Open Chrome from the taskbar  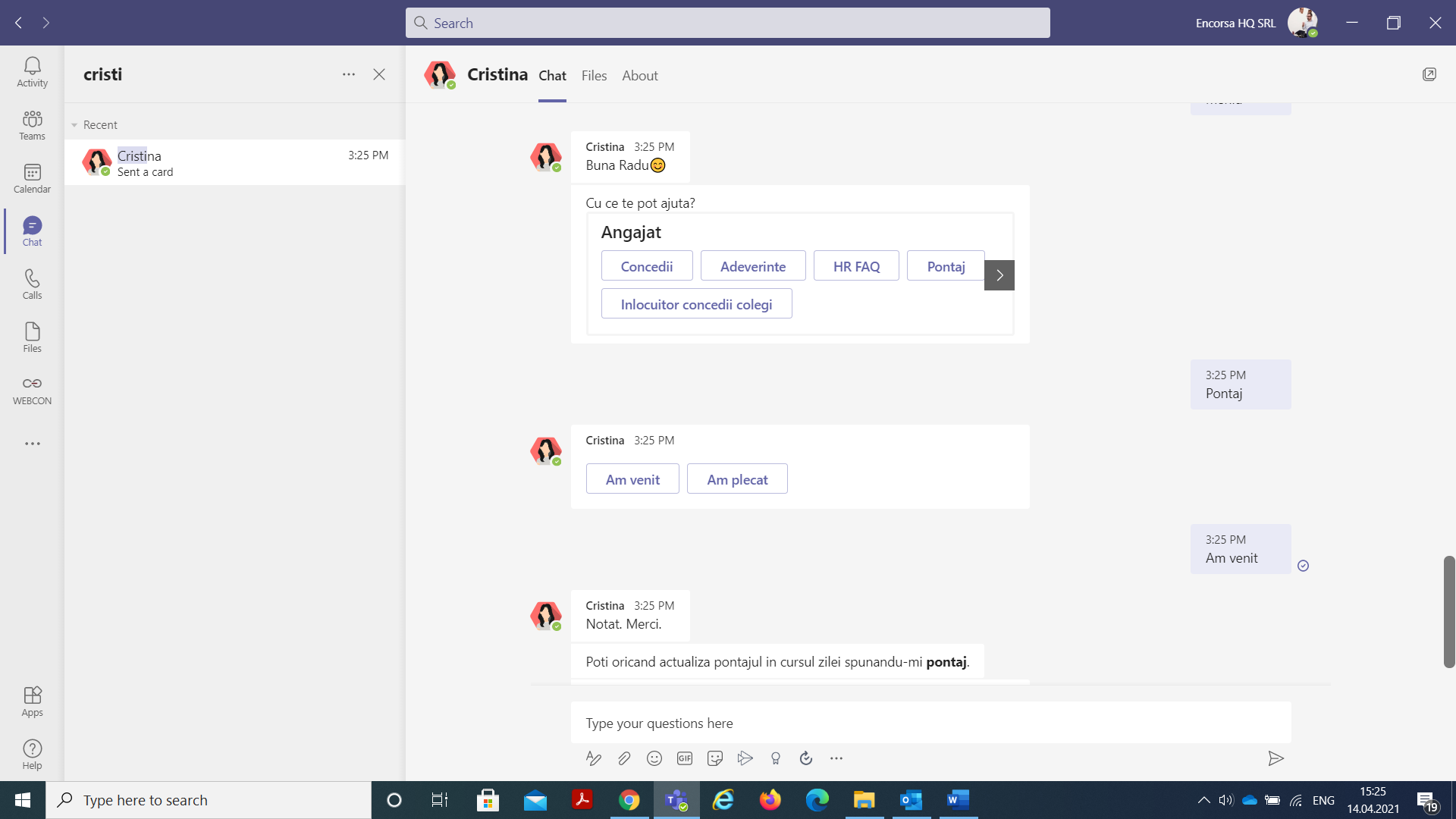(629, 800)
